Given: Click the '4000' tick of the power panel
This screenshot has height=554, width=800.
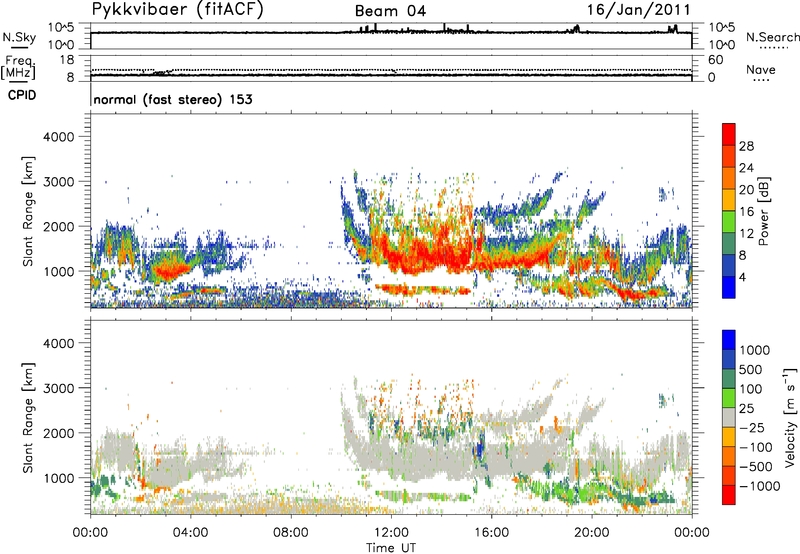Looking at the screenshot, I should point(59,137).
